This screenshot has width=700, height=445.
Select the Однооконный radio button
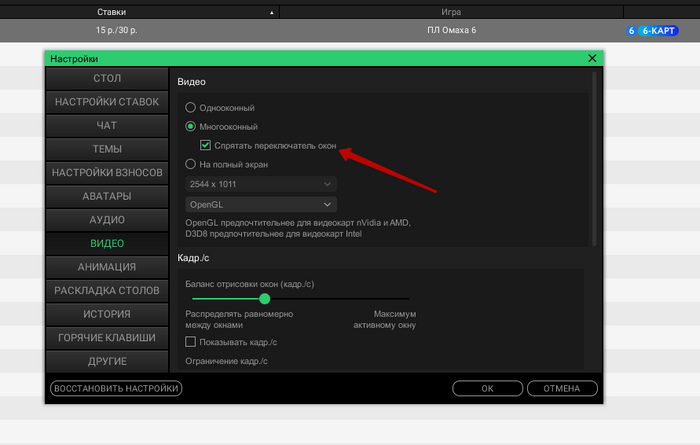[x=191, y=108]
